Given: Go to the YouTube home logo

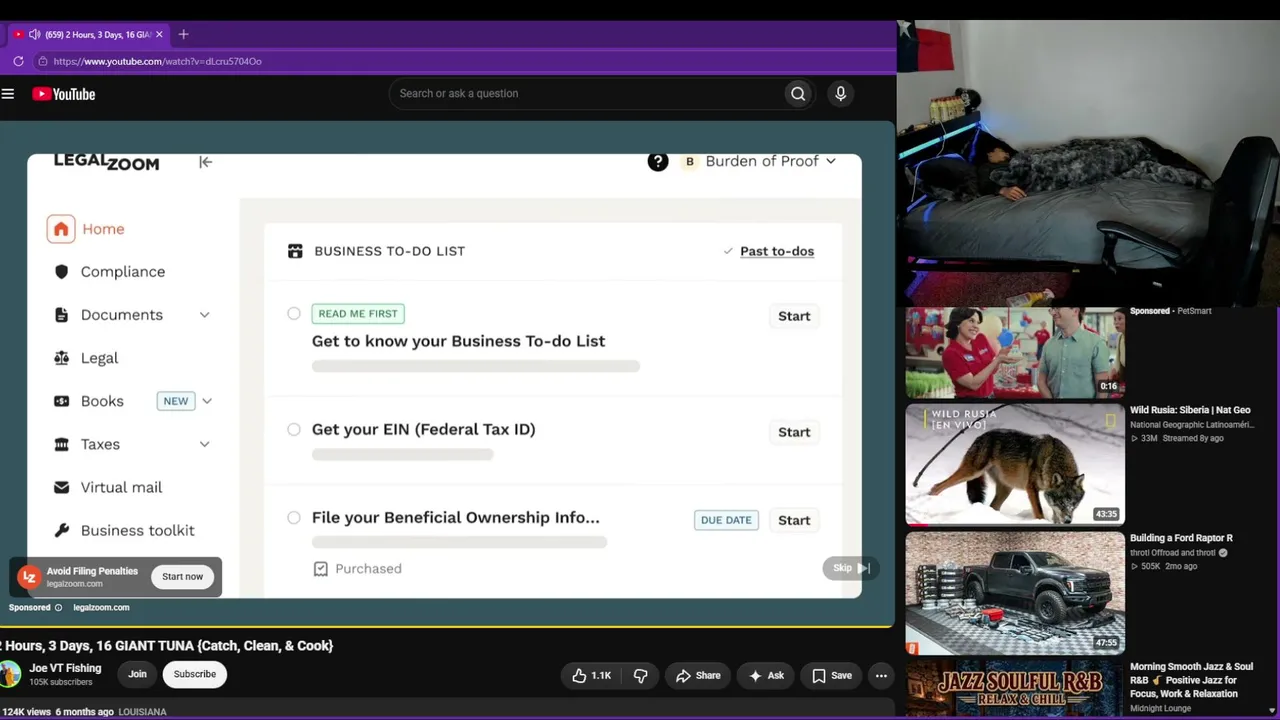Looking at the screenshot, I should pyautogui.click(x=63, y=94).
